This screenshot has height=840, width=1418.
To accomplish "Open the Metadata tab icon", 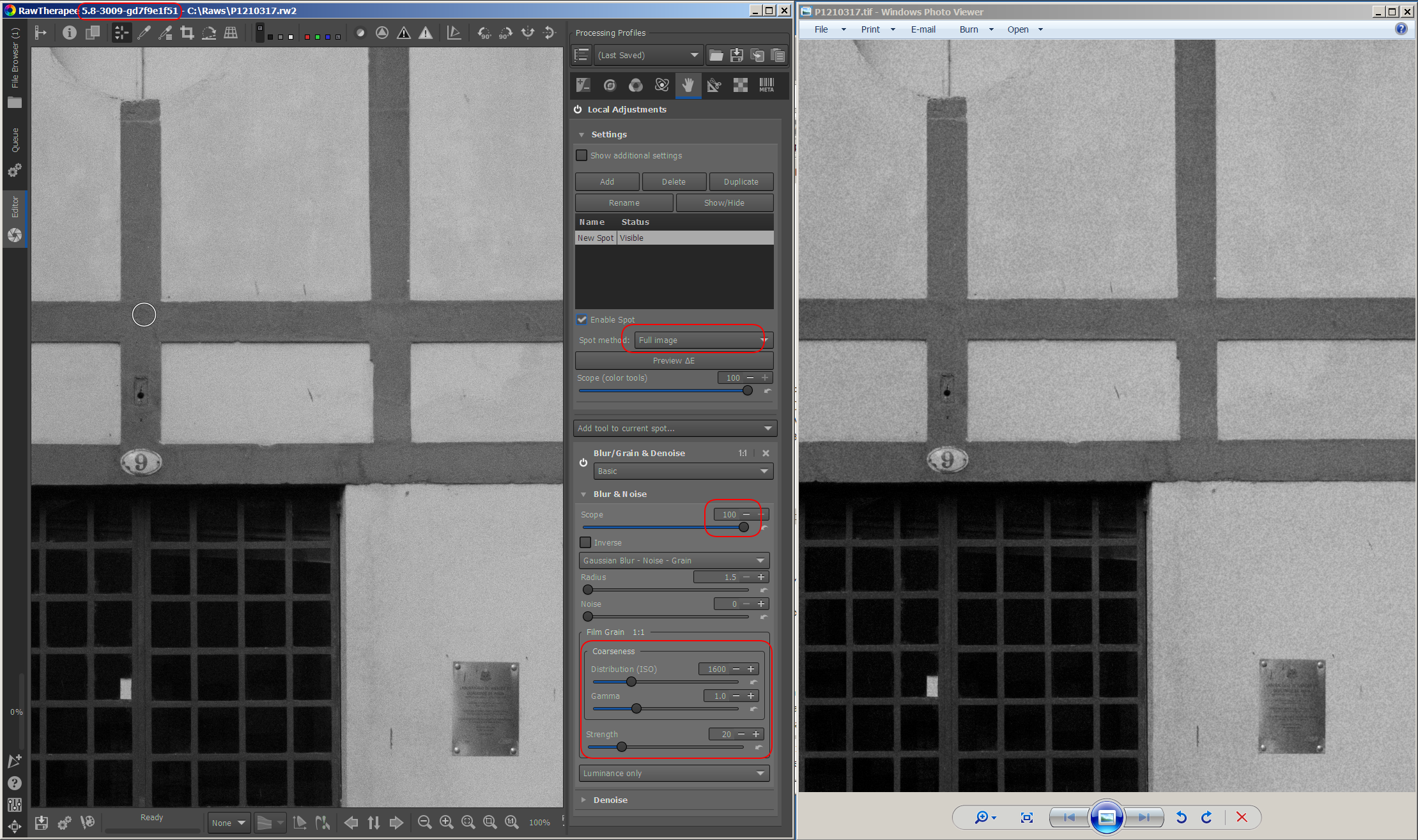I will tap(766, 85).
